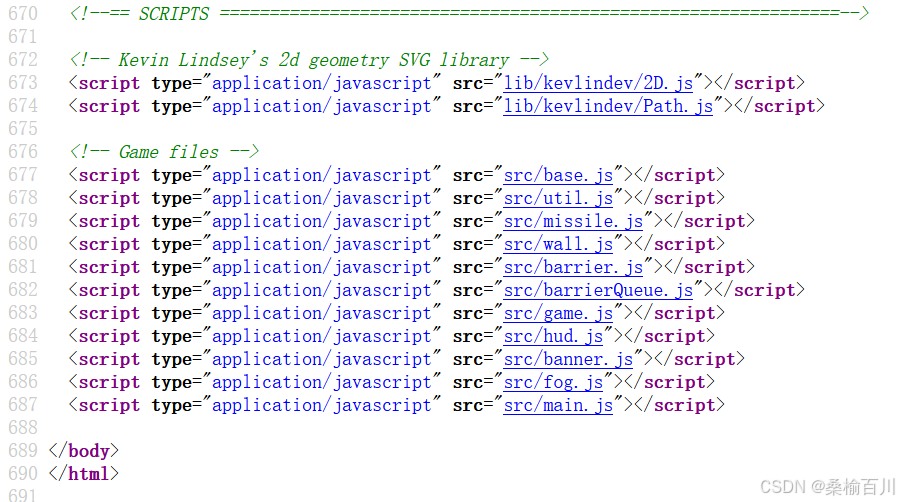Follow the src/util.js script link
Screen dimensions: 900x502
(558, 198)
